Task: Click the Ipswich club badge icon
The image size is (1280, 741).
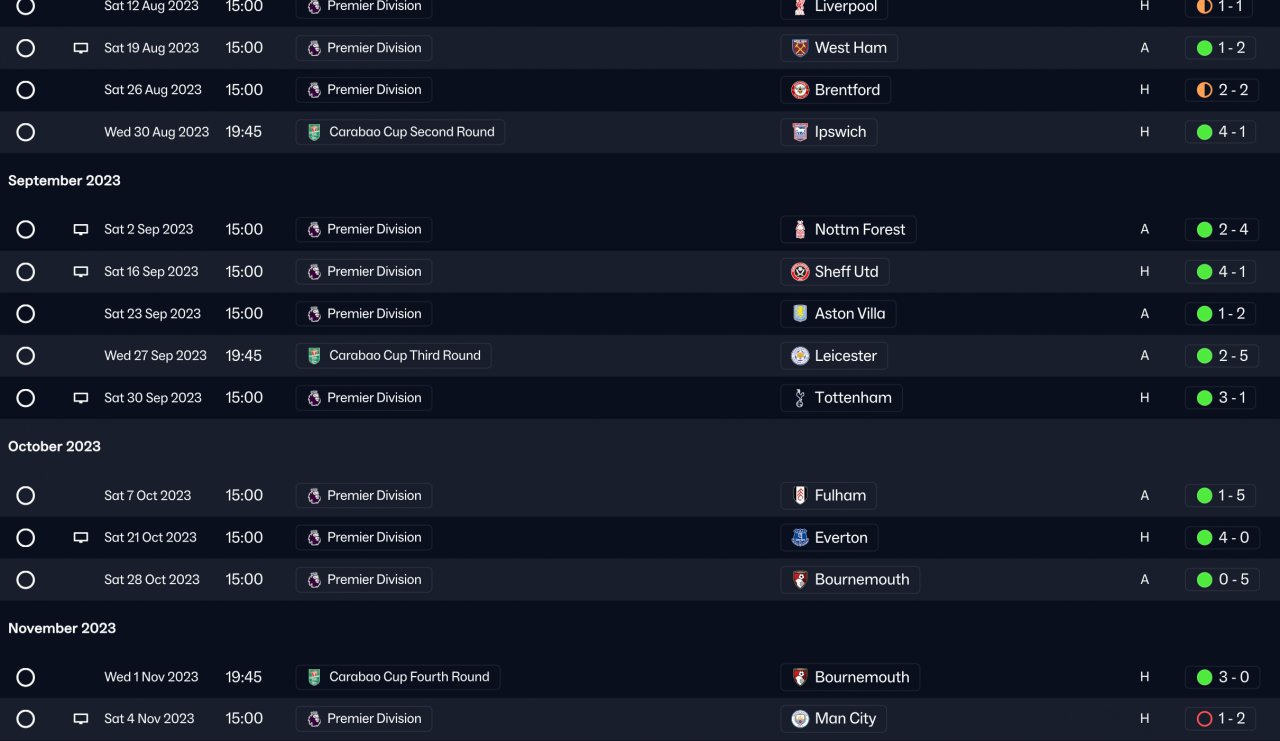Action: point(800,132)
